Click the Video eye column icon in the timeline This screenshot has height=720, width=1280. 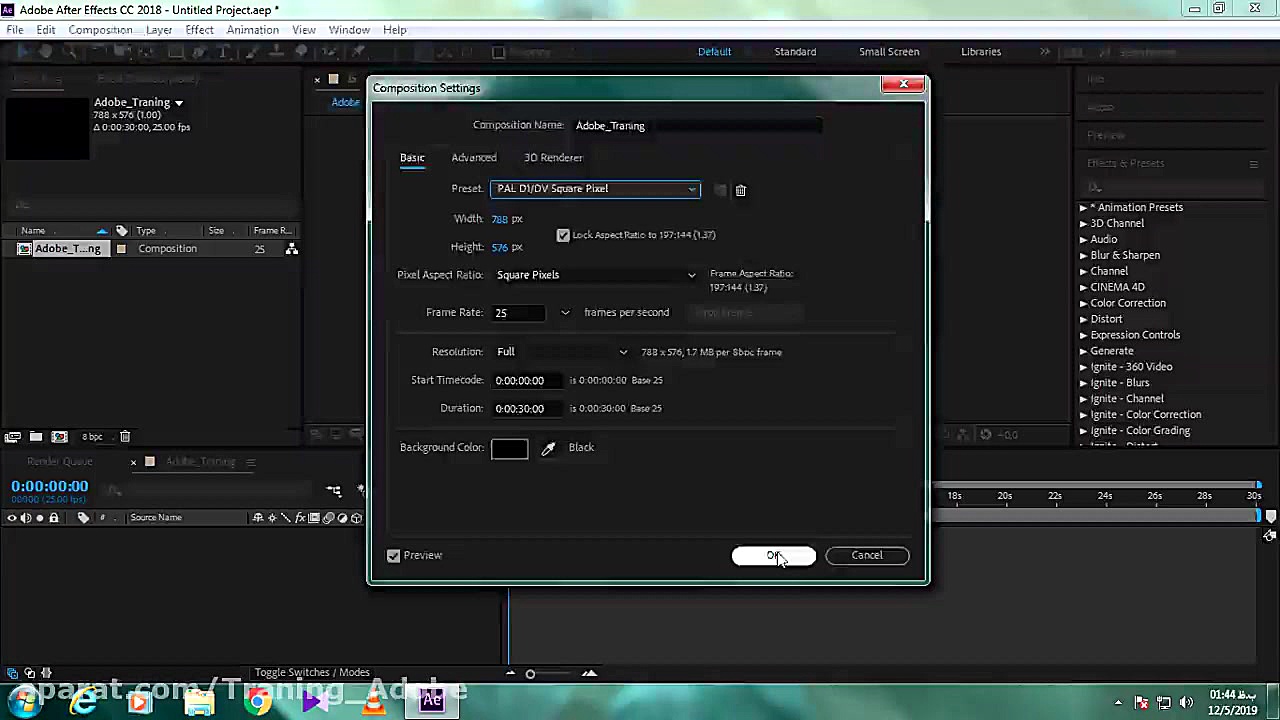[x=12, y=518]
